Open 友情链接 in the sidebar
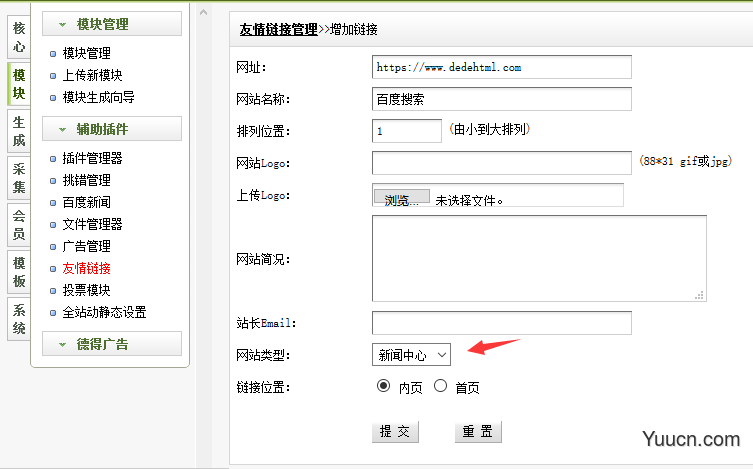The image size is (753, 469). (x=86, y=268)
